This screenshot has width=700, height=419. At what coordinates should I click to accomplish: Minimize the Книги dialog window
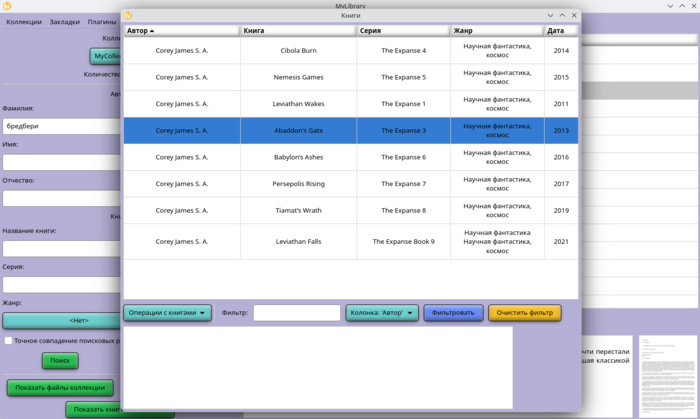tap(550, 16)
